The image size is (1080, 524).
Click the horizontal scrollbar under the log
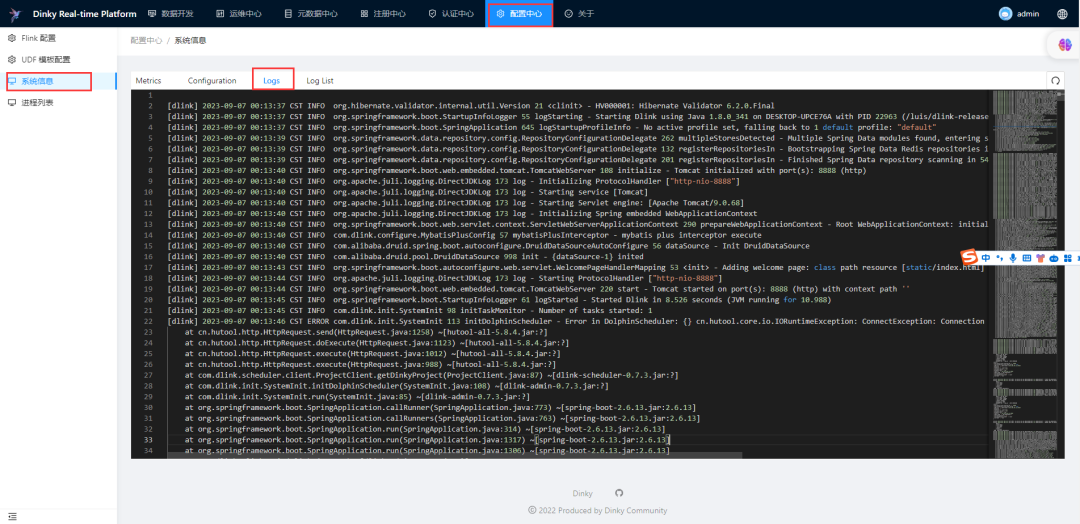454,455
